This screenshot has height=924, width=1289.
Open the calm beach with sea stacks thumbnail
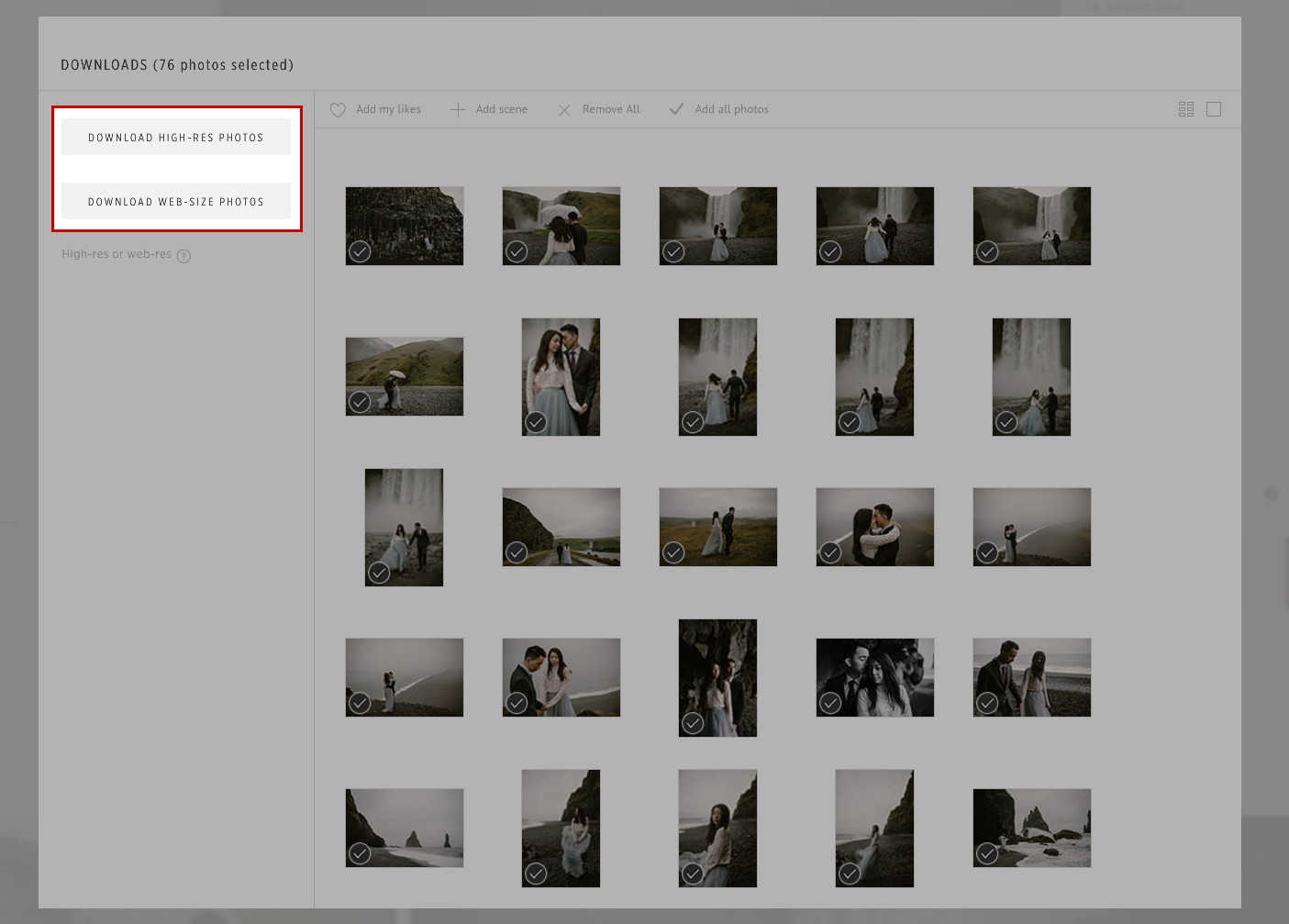405,828
